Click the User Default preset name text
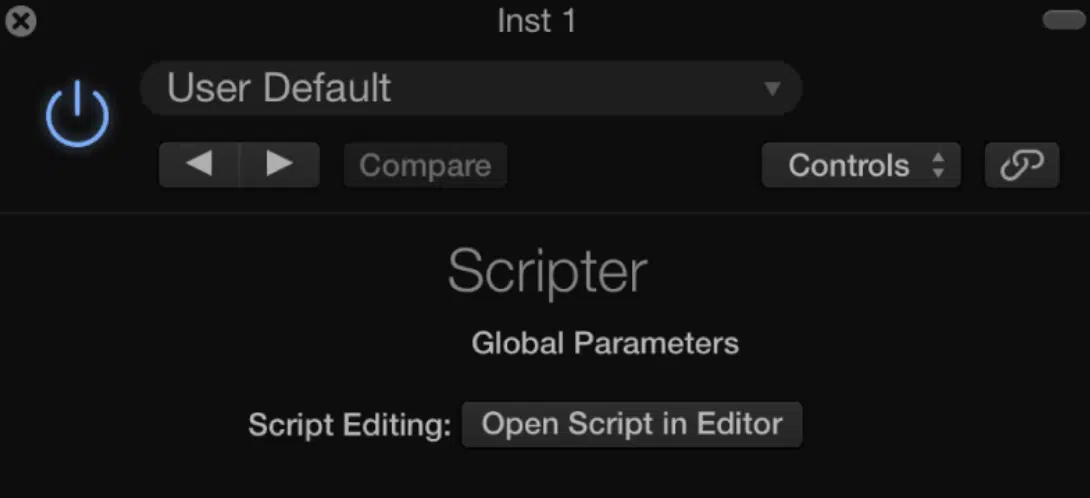 point(279,88)
